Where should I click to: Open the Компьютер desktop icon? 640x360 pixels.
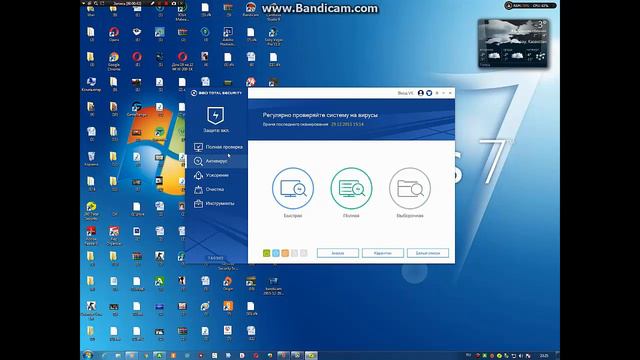[91, 84]
